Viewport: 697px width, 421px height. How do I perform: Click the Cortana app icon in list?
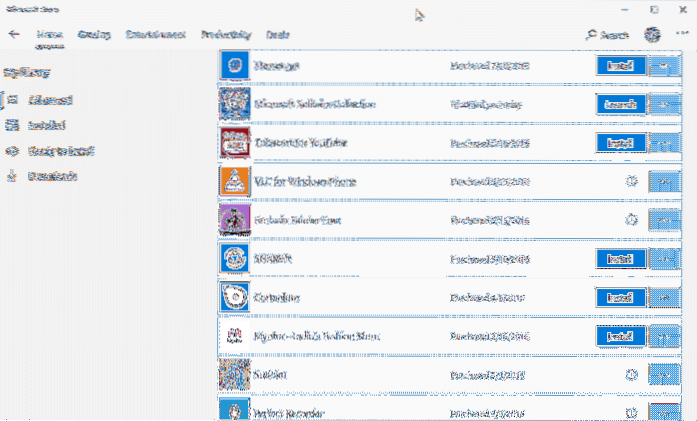(234, 297)
